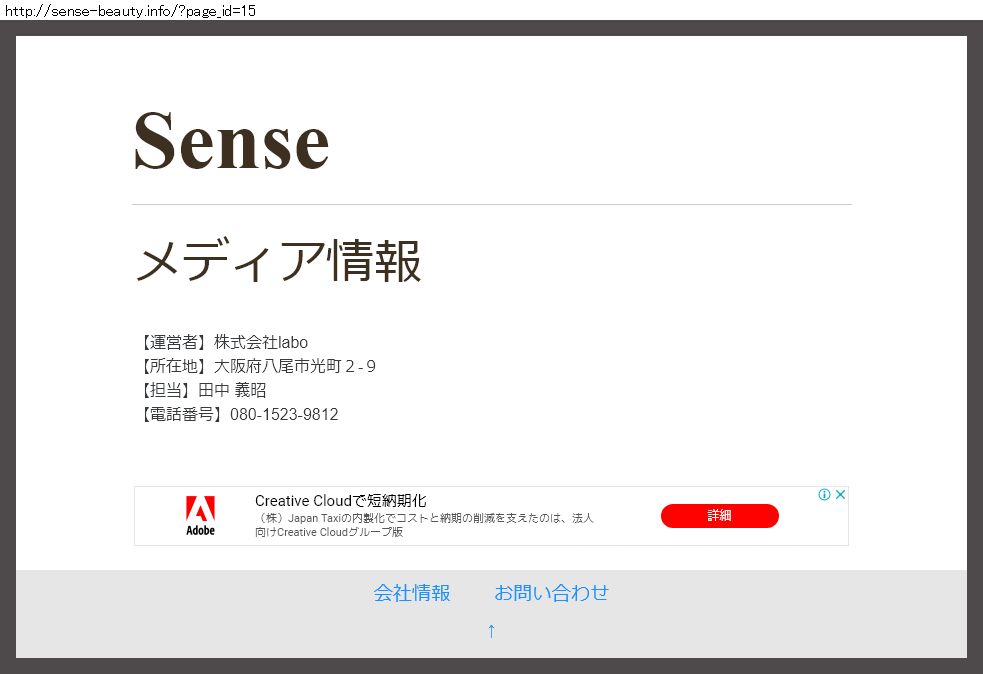Click the sense-beauty.info URL text
The width and height of the screenshot is (983, 674).
point(130,9)
